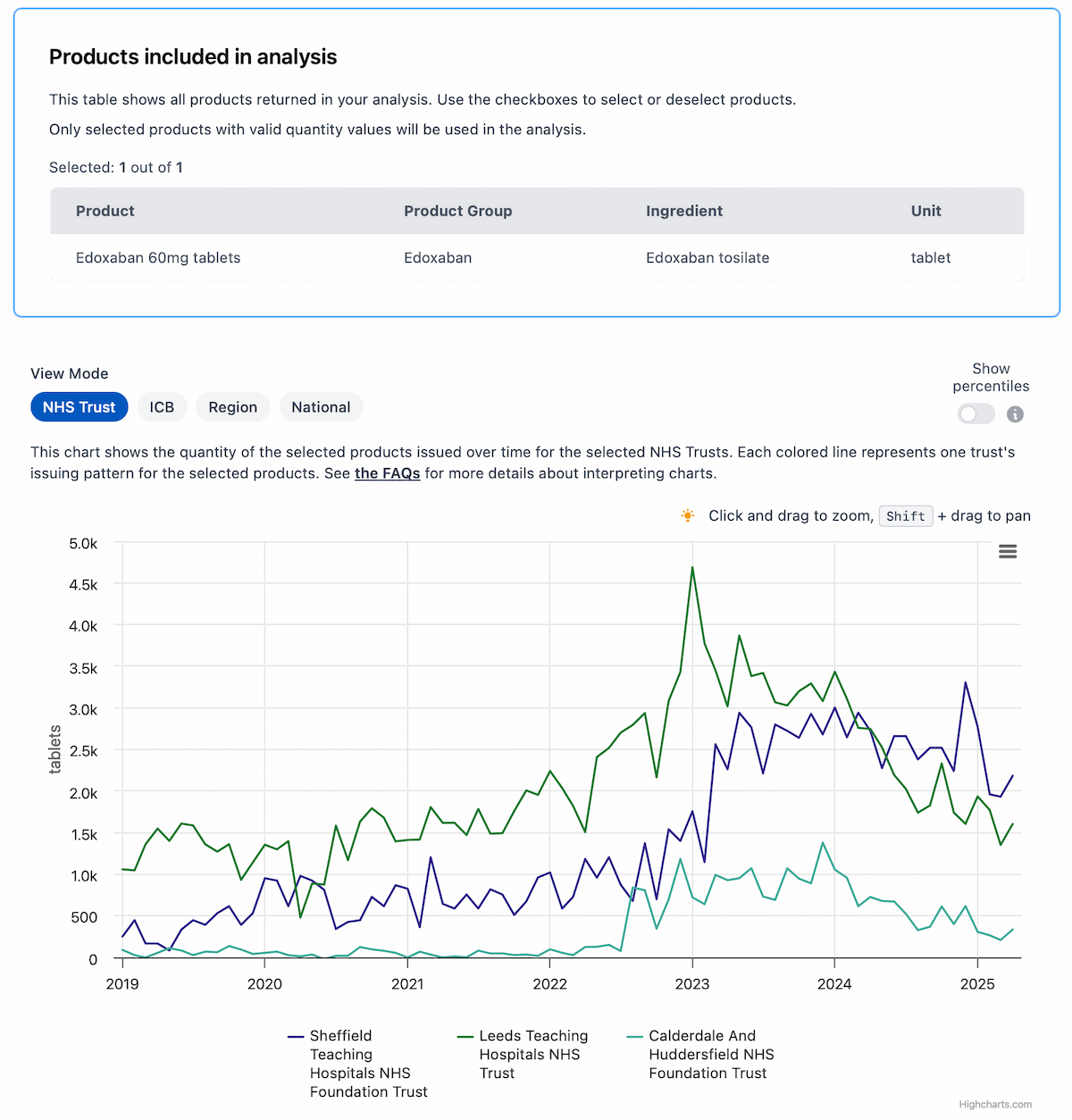The width and height of the screenshot is (1072, 1120).
Task: Click the Product column header
Action: [105, 211]
